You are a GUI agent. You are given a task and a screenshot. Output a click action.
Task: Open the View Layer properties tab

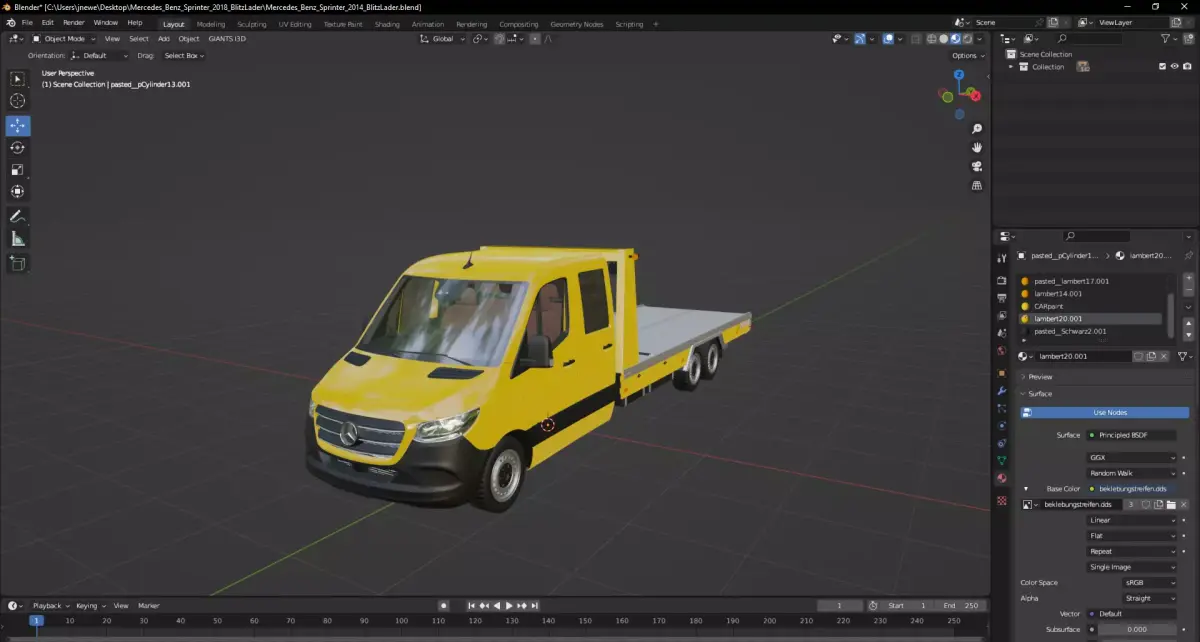pyautogui.click(x=1002, y=316)
